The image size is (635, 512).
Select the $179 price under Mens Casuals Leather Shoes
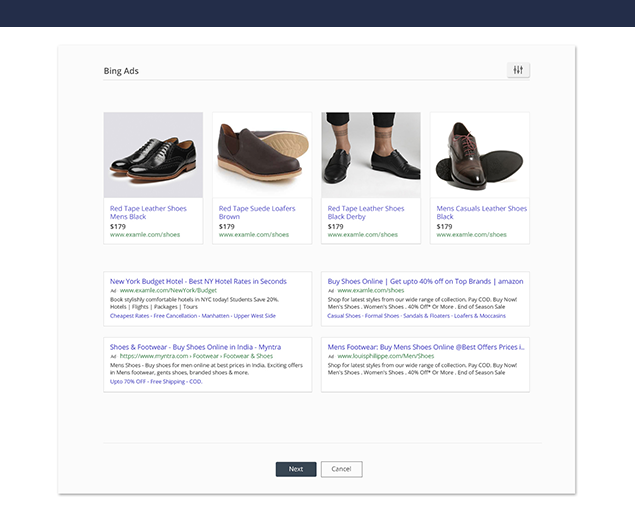click(444, 226)
